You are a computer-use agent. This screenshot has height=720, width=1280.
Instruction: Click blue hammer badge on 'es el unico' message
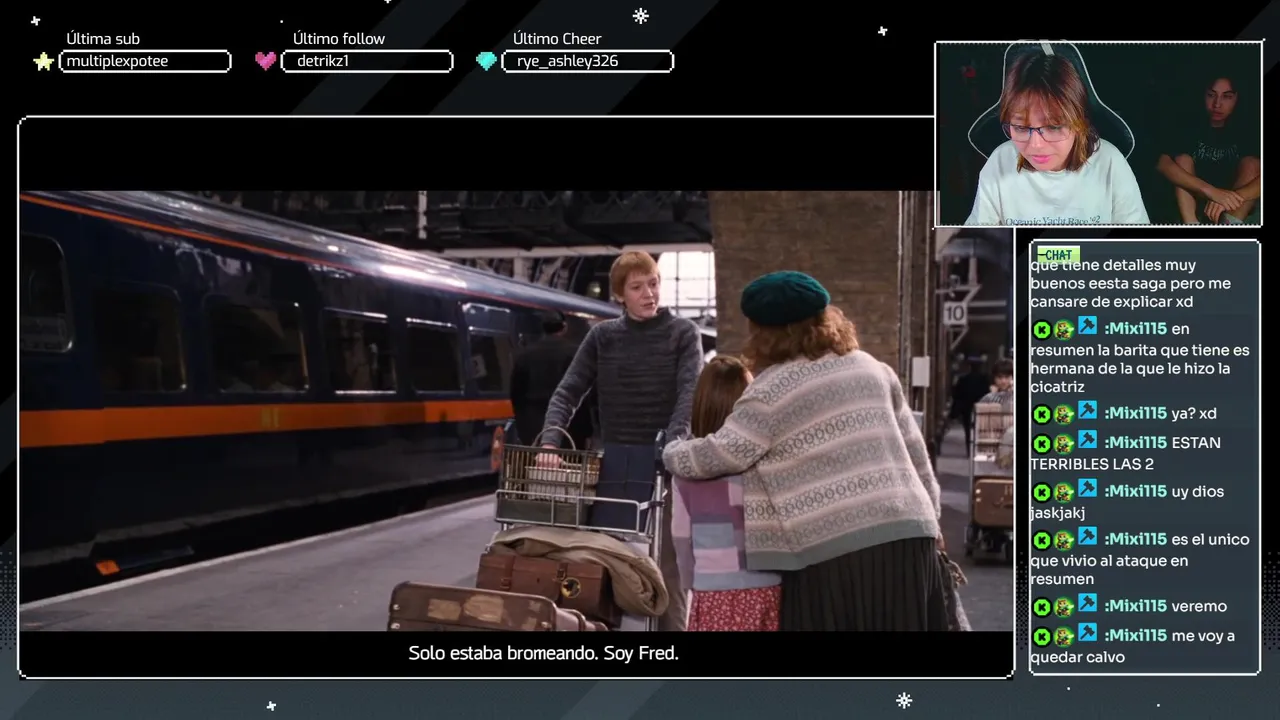(1088, 537)
